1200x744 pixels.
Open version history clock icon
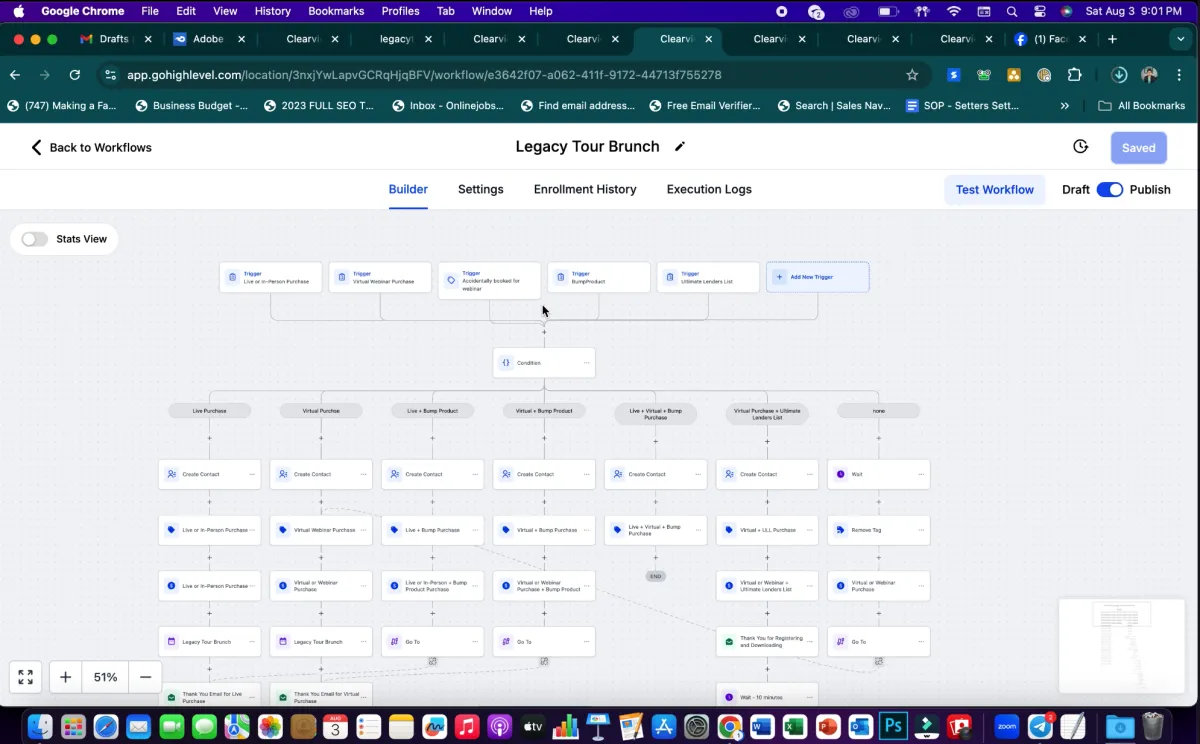1080,146
